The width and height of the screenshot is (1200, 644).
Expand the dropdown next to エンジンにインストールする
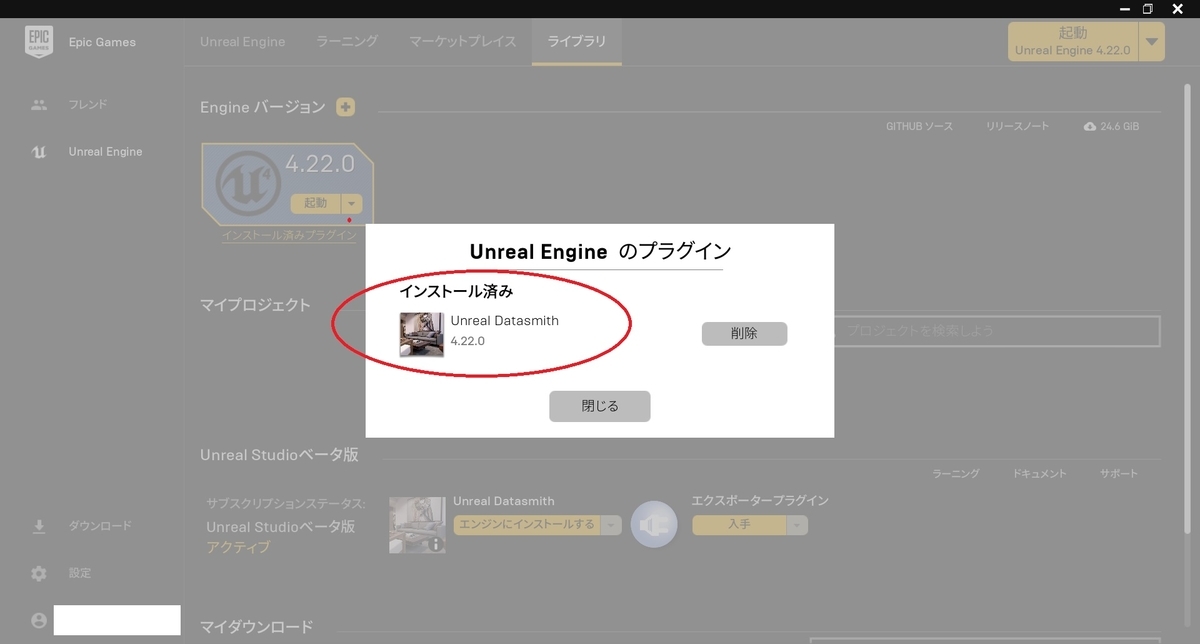coord(610,524)
